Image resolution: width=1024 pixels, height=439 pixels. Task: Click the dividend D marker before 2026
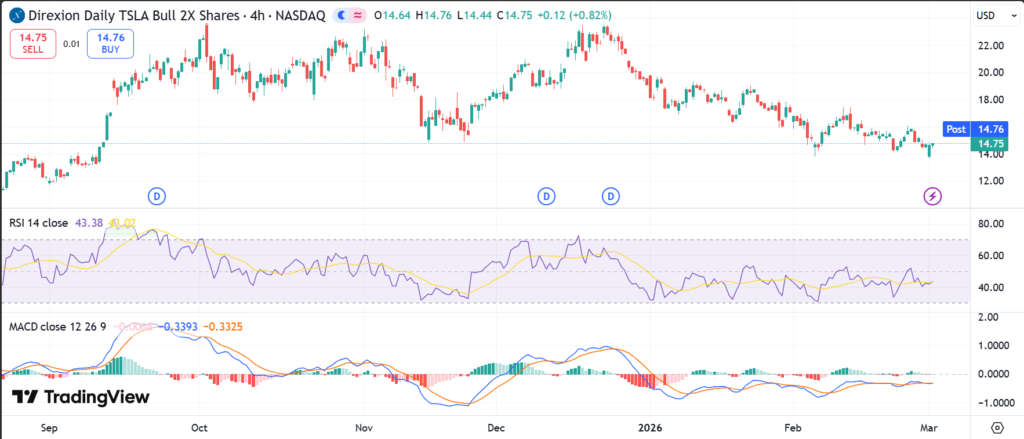[x=611, y=196]
